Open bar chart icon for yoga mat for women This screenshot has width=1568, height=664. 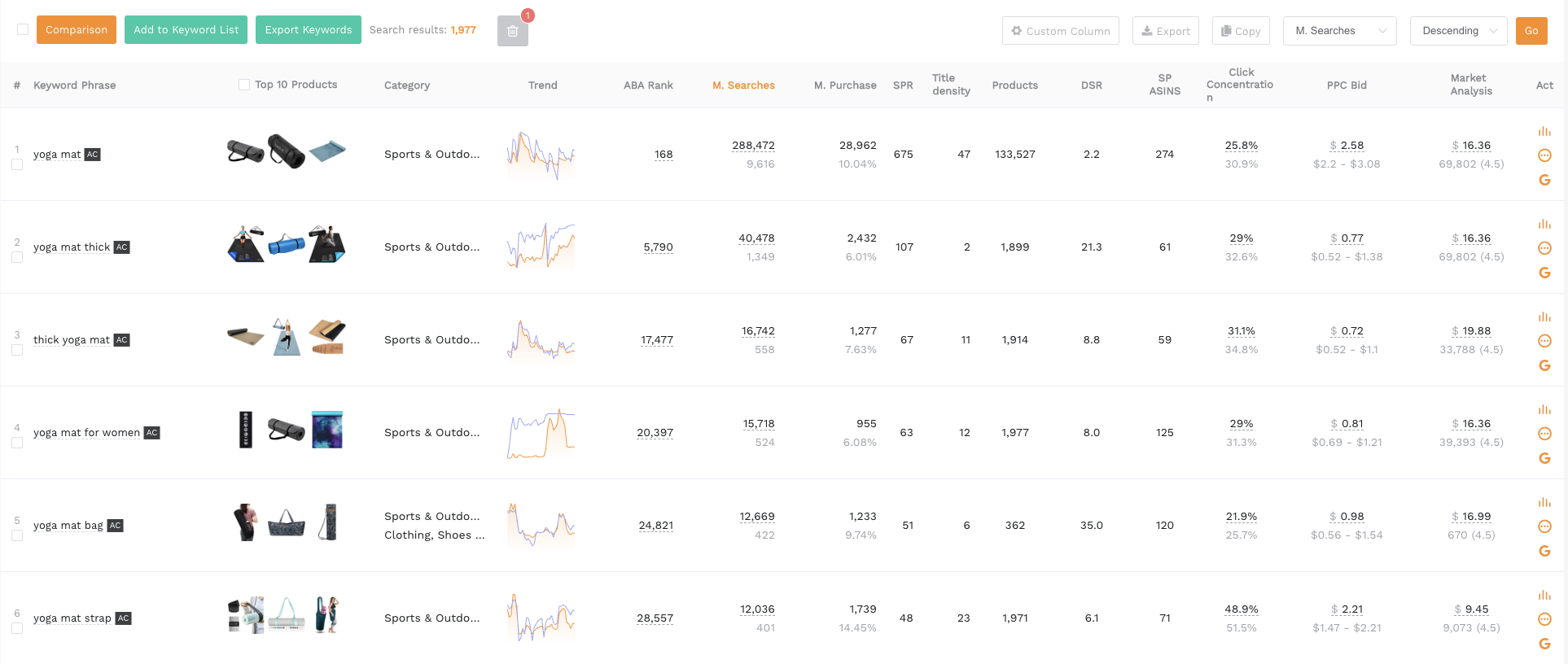1544,409
